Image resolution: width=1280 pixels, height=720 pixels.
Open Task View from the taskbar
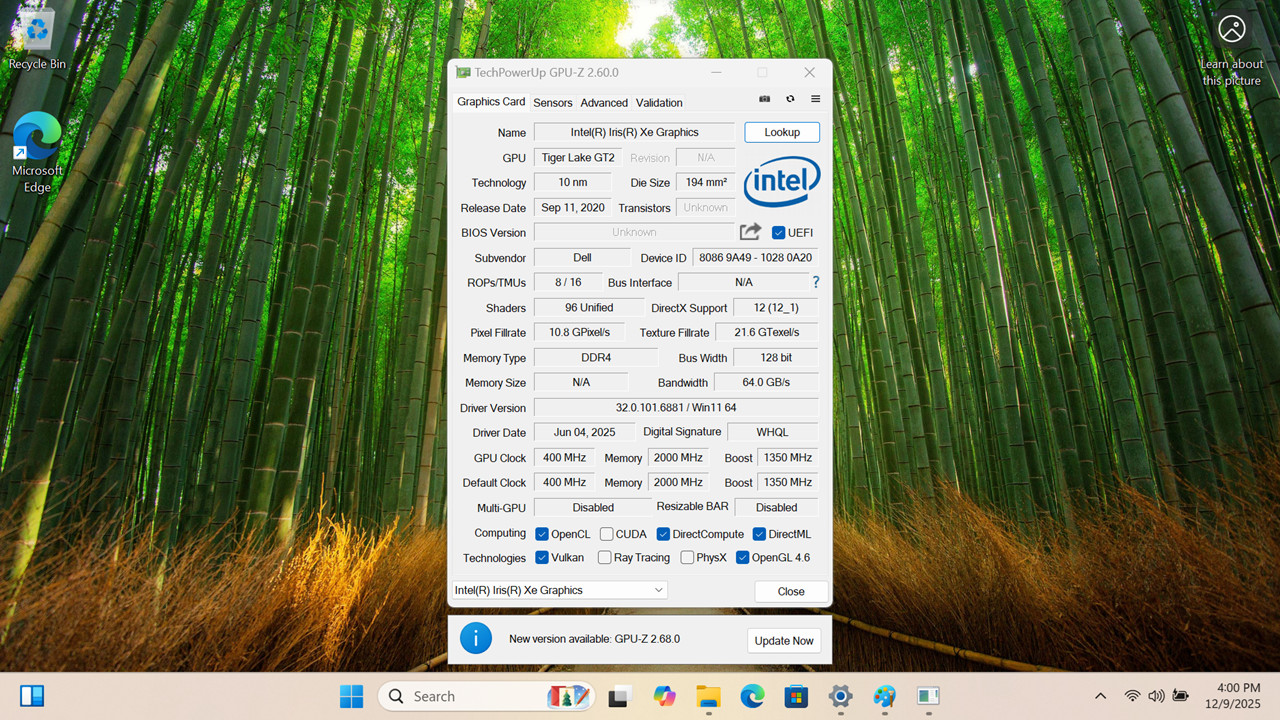pyautogui.click(x=622, y=696)
